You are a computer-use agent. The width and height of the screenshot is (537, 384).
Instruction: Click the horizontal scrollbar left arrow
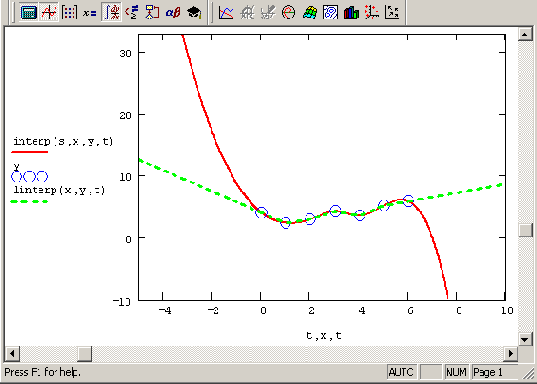coord(12,353)
